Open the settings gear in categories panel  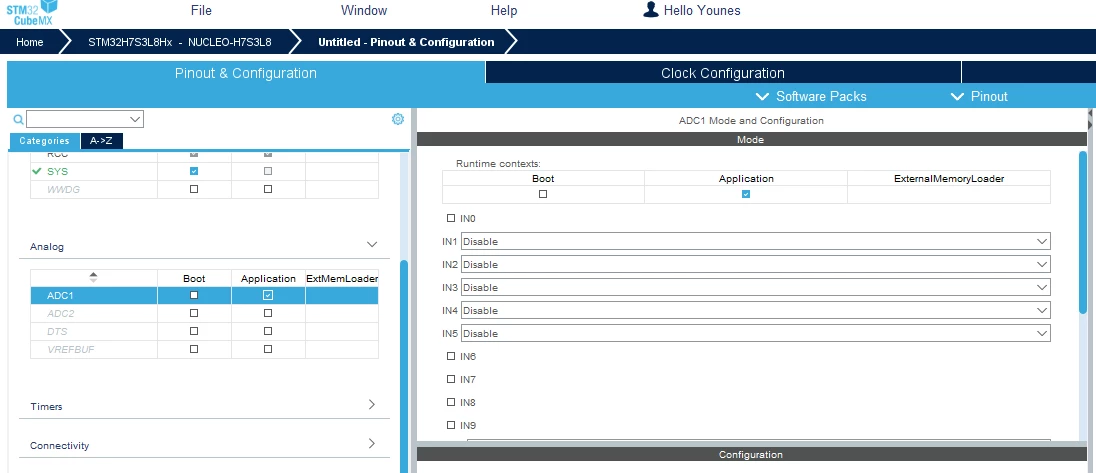(x=398, y=119)
